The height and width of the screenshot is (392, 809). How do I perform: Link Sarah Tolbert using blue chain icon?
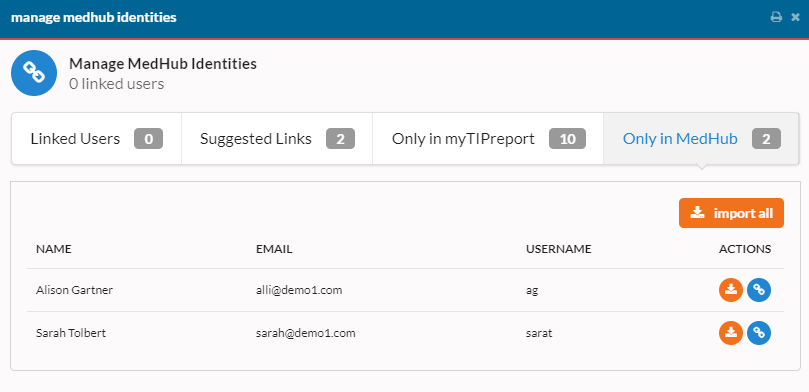point(759,333)
